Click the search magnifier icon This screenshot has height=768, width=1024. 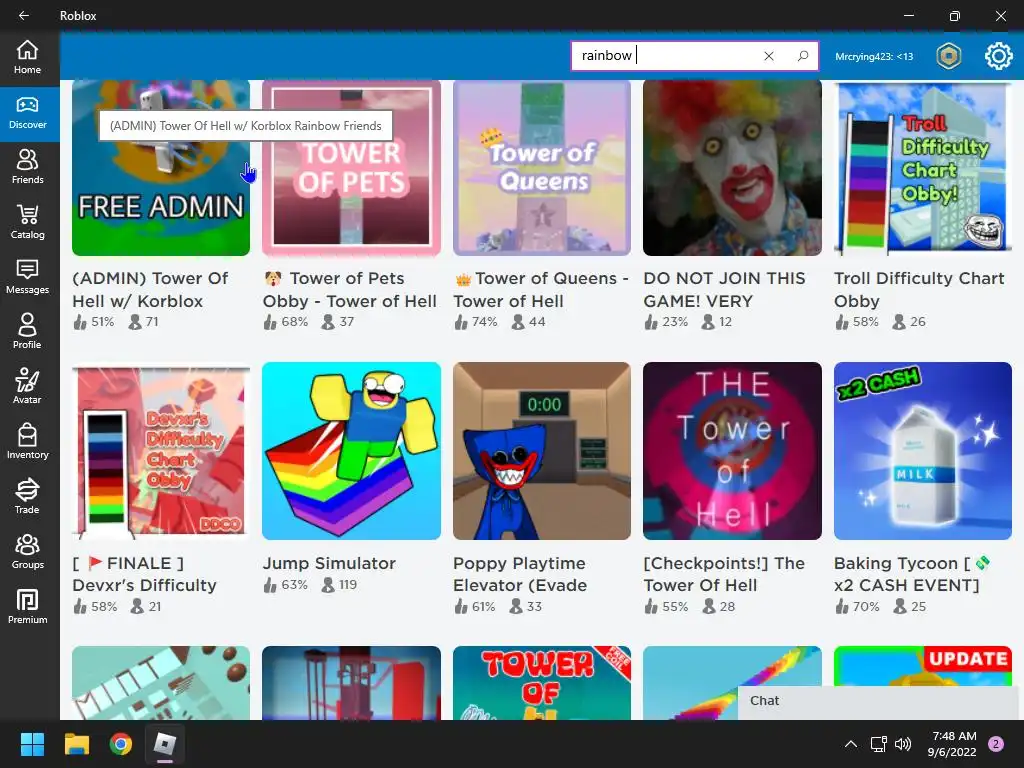803,56
